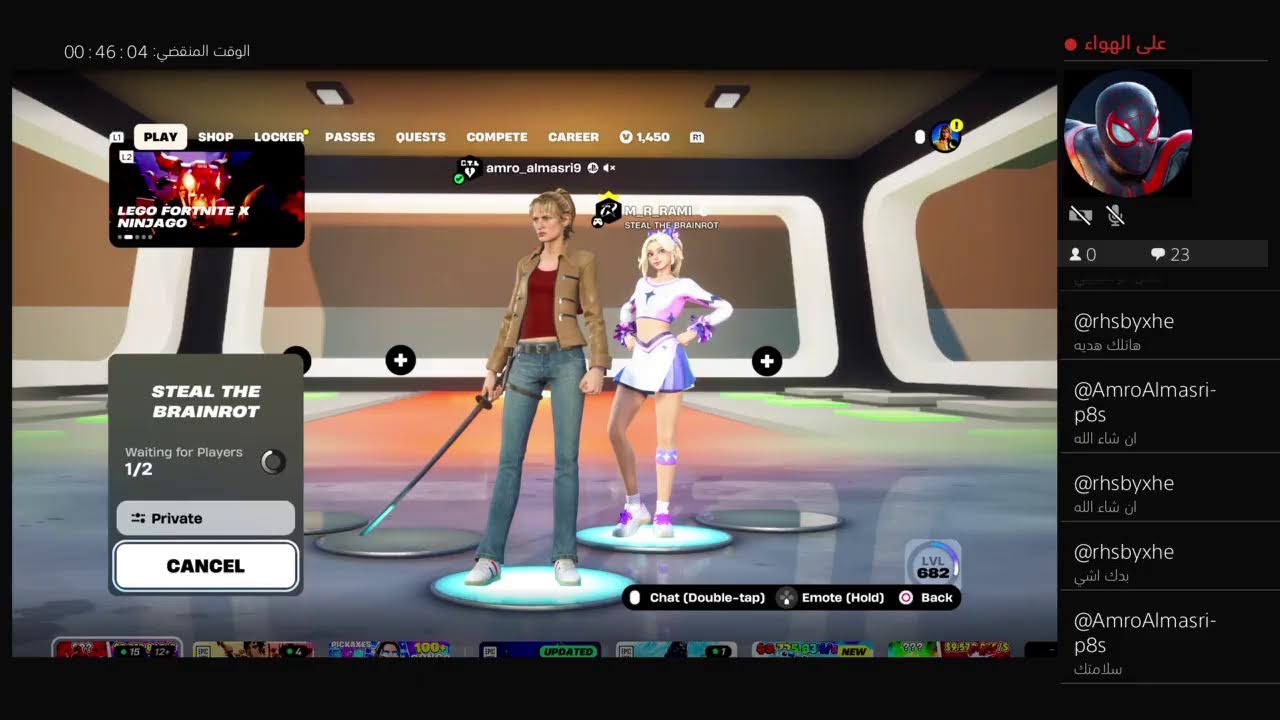Screen dimensions: 1280x720
Task: Toggle the muted microphone icon in broadcast panel
Action: coord(1116,215)
